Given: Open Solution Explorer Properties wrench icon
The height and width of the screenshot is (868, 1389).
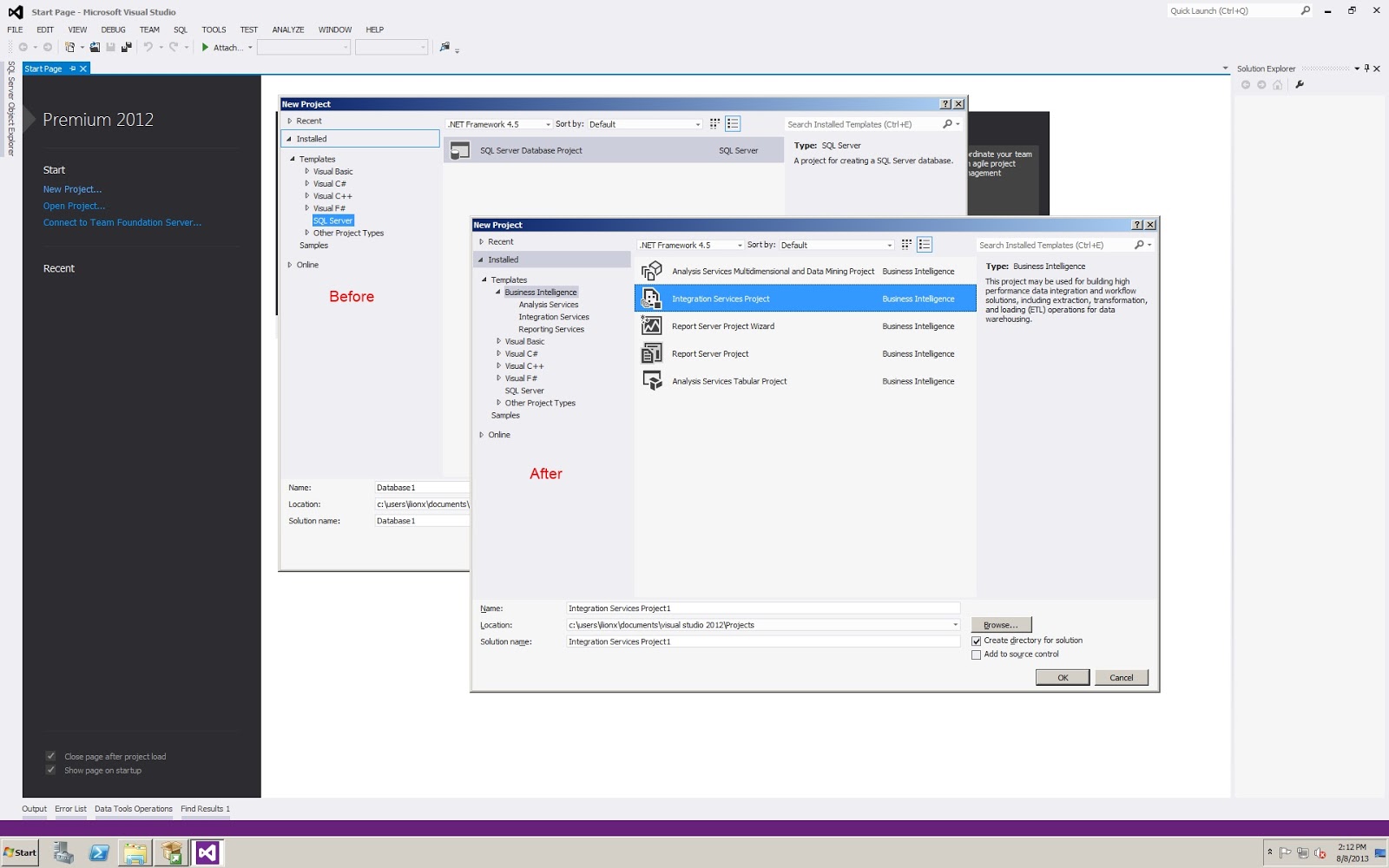Looking at the screenshot, I should point(1300,84).
